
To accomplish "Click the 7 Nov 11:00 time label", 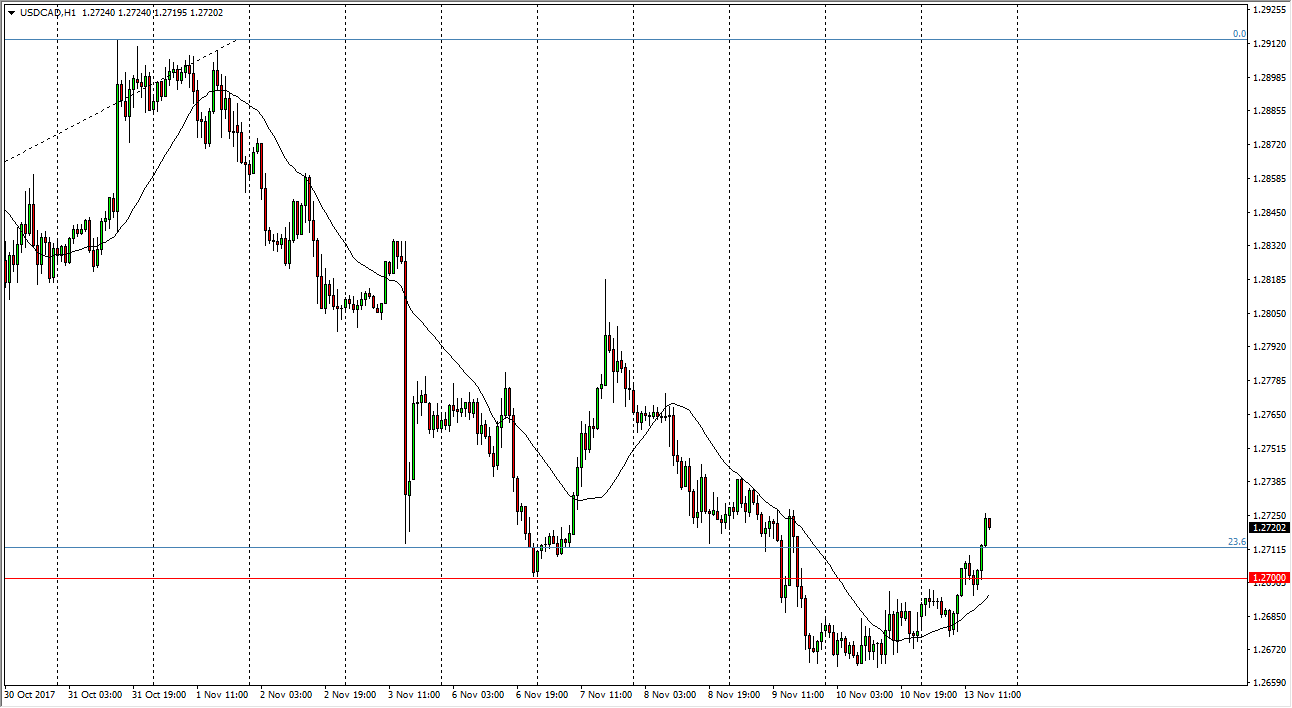I will (607, 695).
